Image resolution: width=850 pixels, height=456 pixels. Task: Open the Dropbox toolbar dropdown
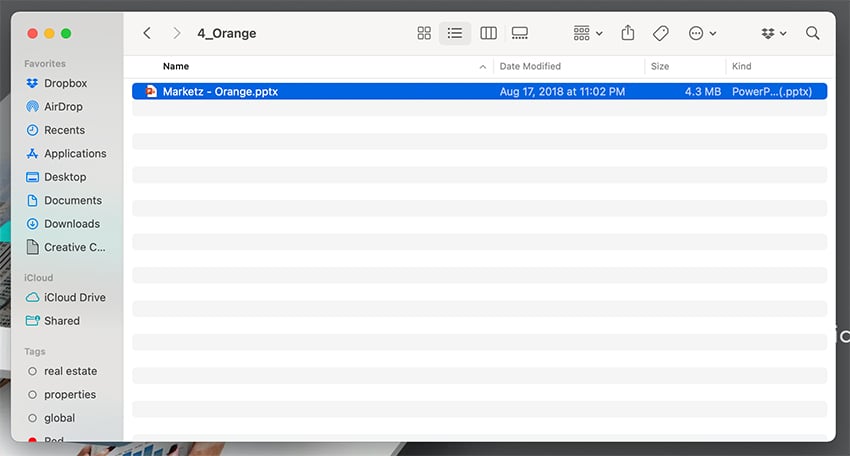(773, 33)
